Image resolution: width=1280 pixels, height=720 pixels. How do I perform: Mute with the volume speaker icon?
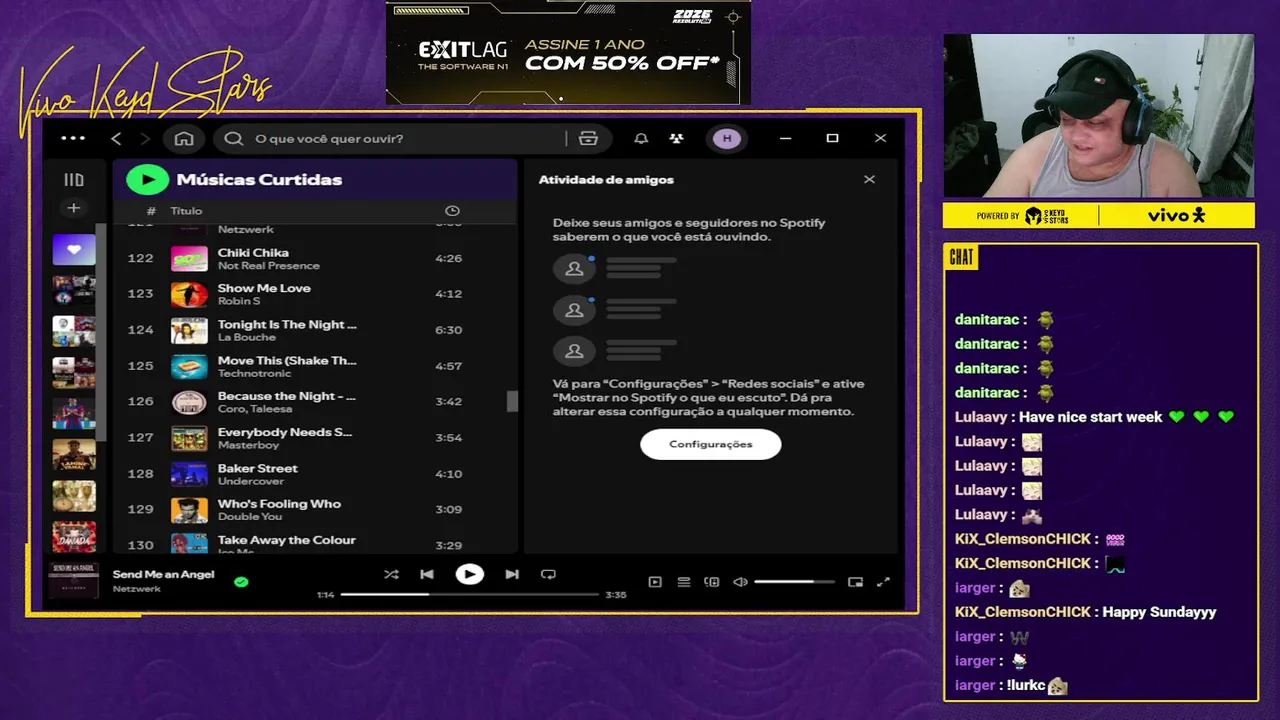740,582
